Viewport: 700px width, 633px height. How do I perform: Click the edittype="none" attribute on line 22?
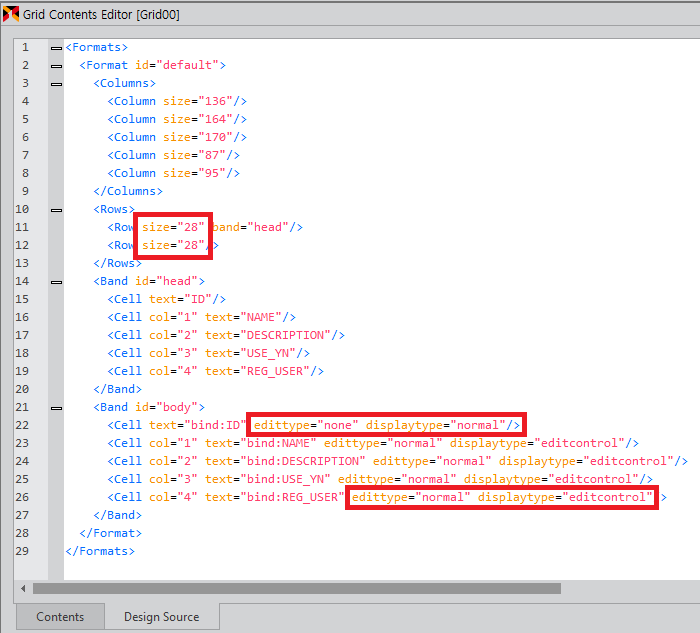coord(304,425)
